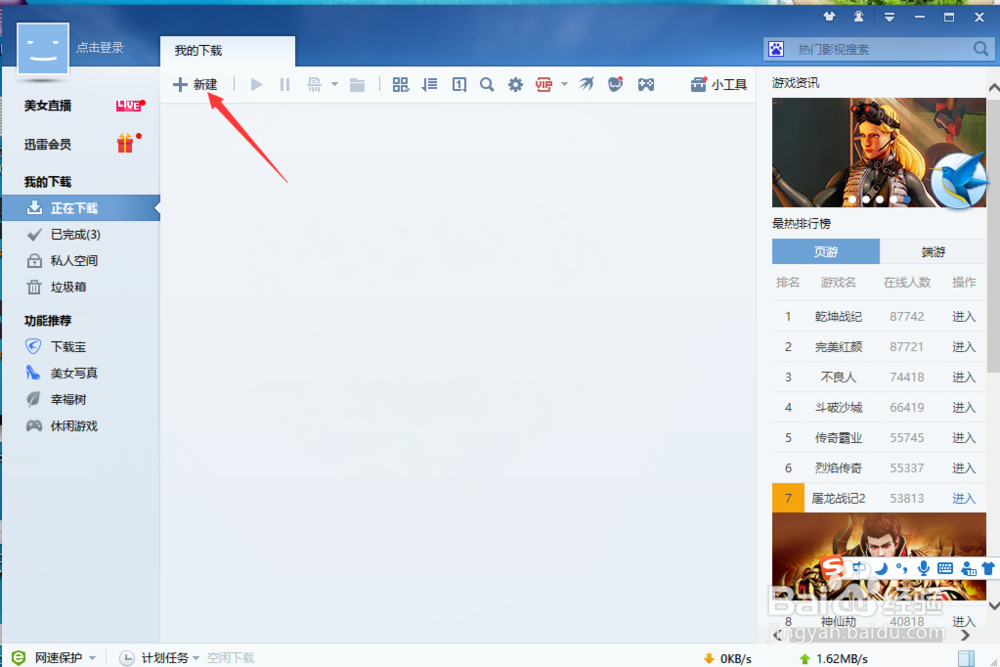This screenshot has height=667, width=1000.
Task: Click inside the 热门影视搜索 search box
Action: click(x=880, y=49)
